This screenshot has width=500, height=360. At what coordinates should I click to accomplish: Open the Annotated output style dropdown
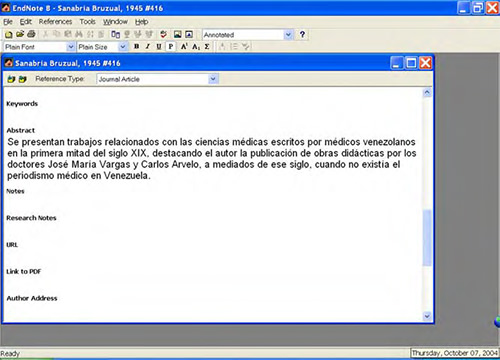[x=288, y=34]
